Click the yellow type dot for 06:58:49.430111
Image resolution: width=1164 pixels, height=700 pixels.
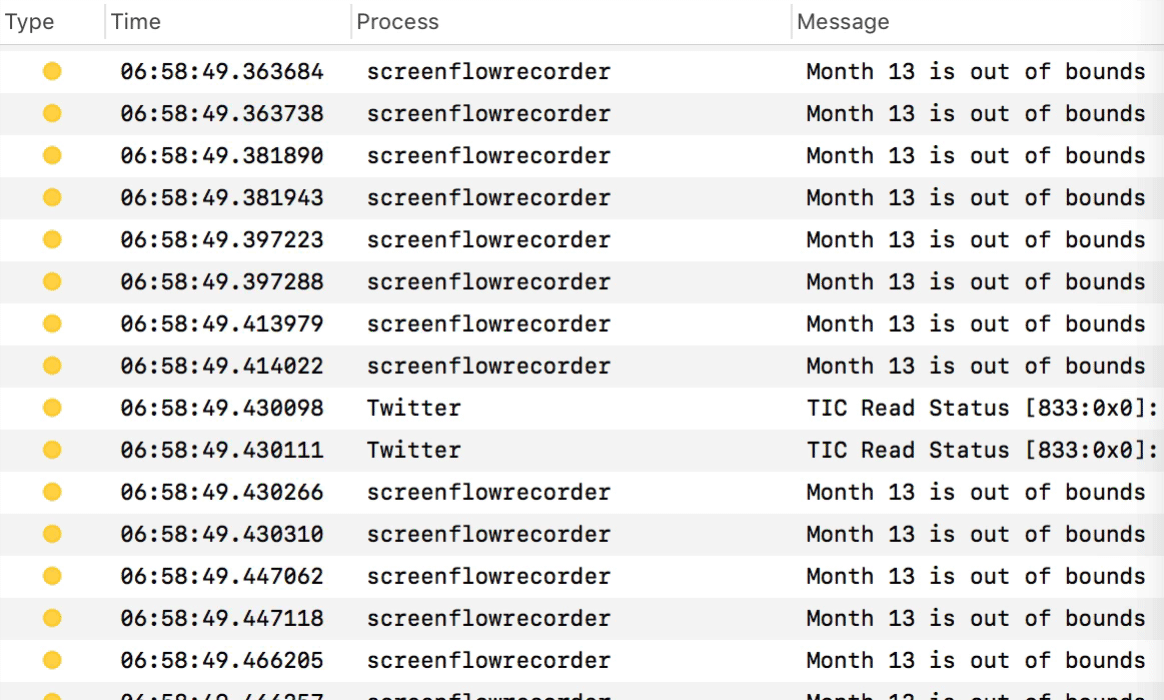point(52,450)
